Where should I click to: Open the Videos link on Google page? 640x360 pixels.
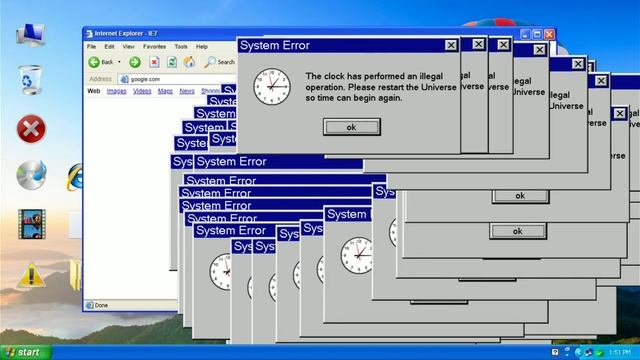142,91
